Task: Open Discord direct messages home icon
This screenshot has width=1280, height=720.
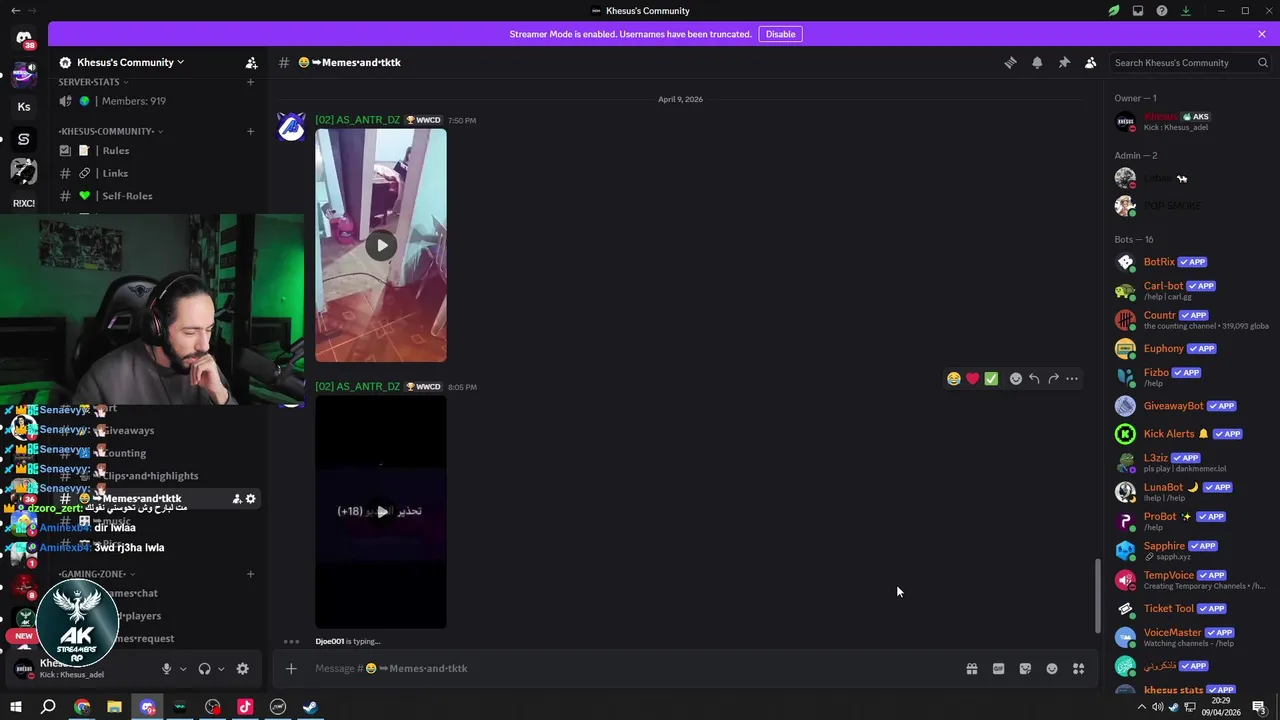Action: [x=24, y=38]
